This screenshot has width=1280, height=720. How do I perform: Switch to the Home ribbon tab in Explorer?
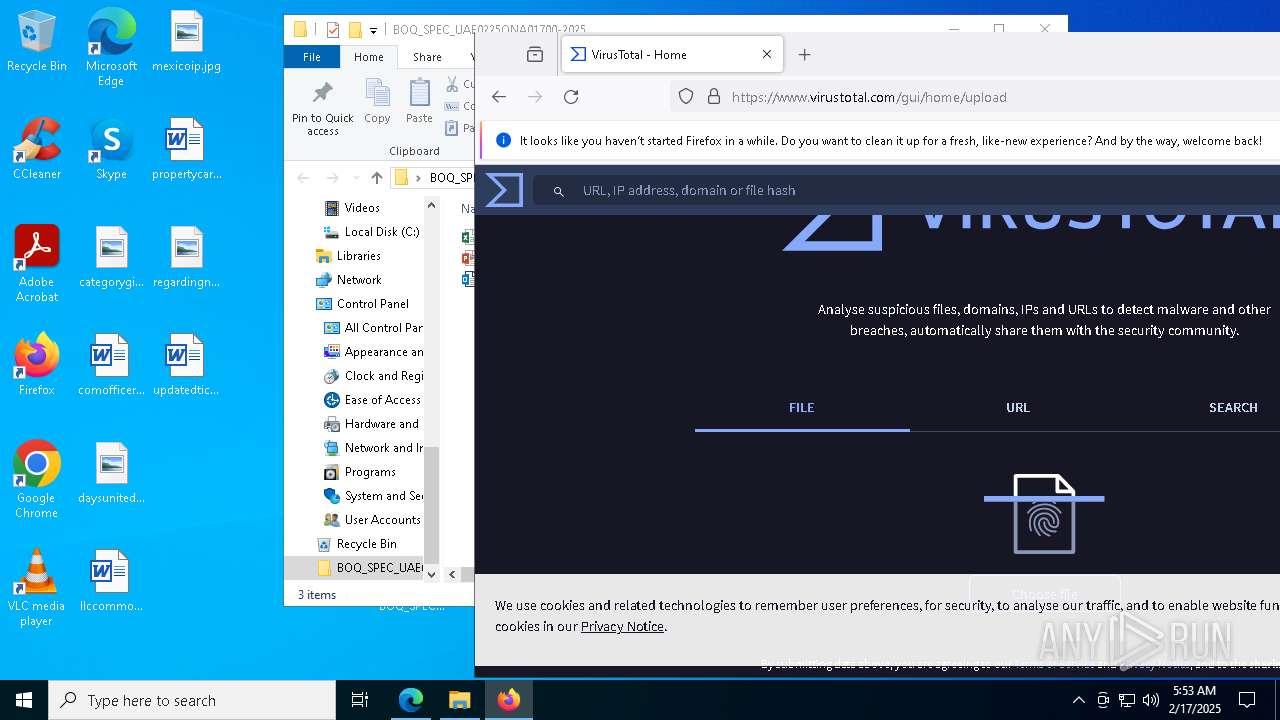tap(368, 57)
